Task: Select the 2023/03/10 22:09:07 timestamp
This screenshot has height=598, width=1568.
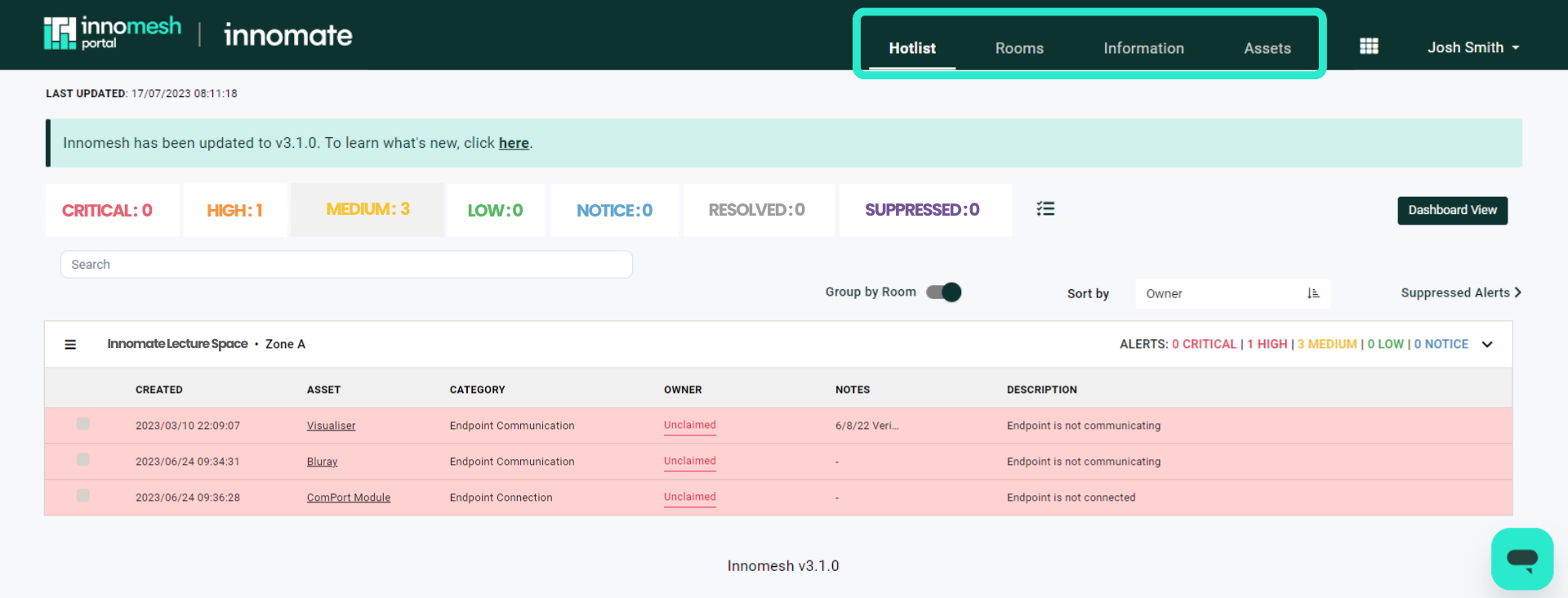Action: pyautogui.click(x=188, y=426)
